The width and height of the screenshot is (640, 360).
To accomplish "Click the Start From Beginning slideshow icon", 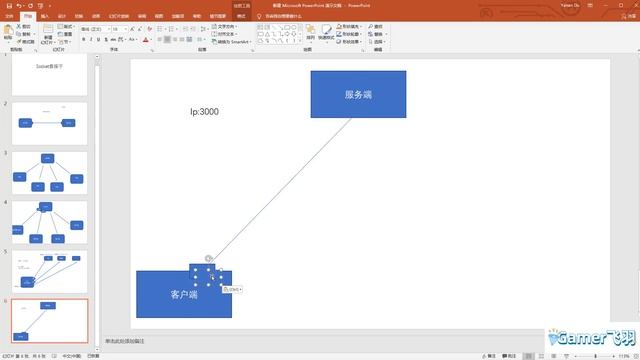I will 40,6.
